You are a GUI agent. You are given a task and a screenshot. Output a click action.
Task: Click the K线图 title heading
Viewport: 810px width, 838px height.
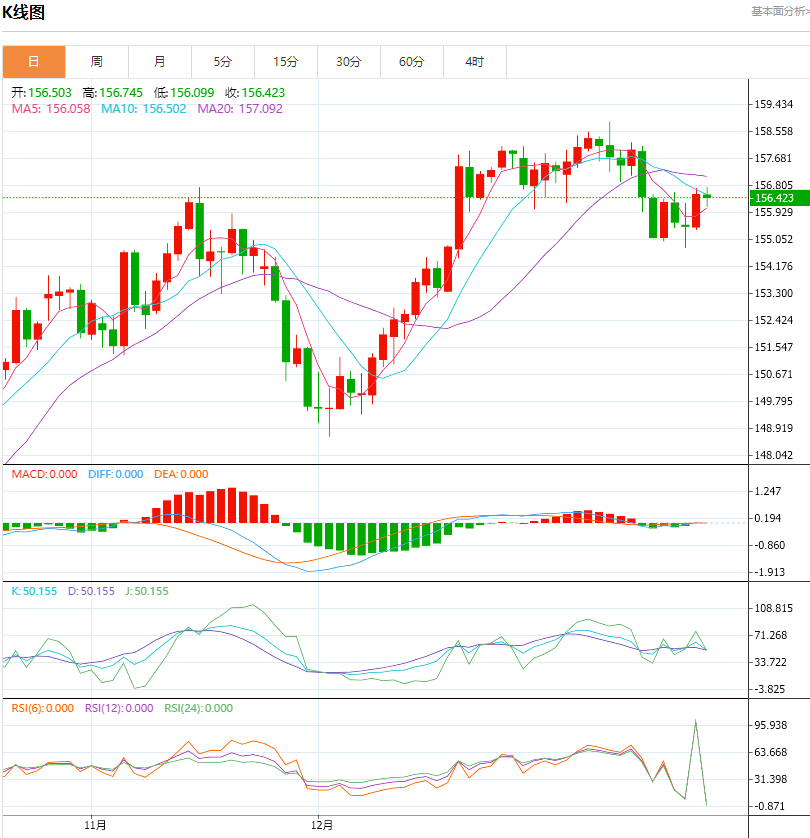coord(24,14)
